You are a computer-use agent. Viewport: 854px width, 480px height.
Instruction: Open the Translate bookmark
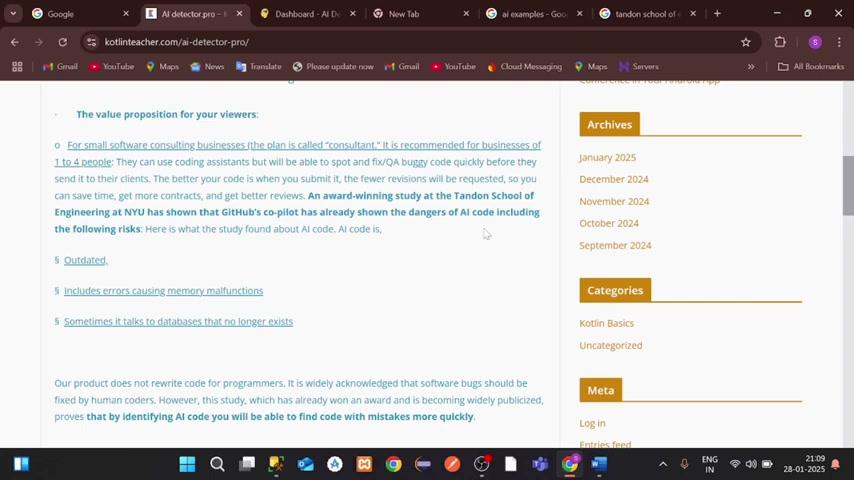click(259, 66)
